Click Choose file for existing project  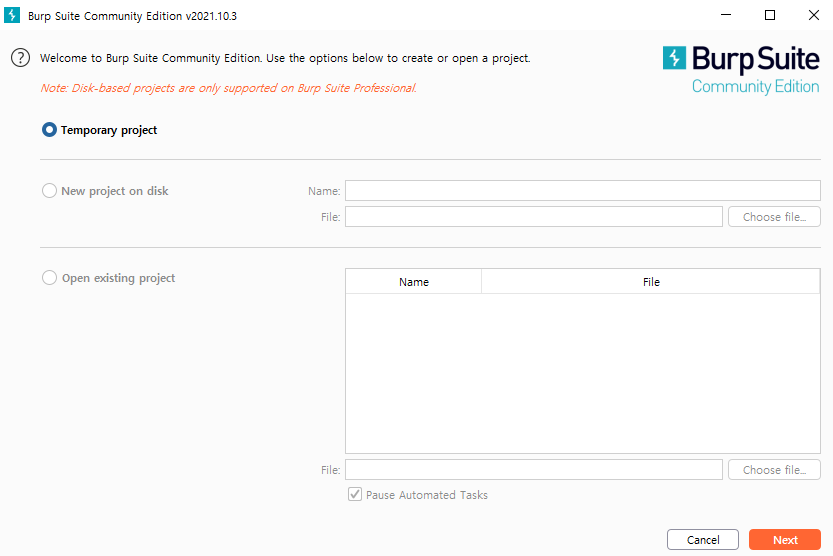(774, 470)
